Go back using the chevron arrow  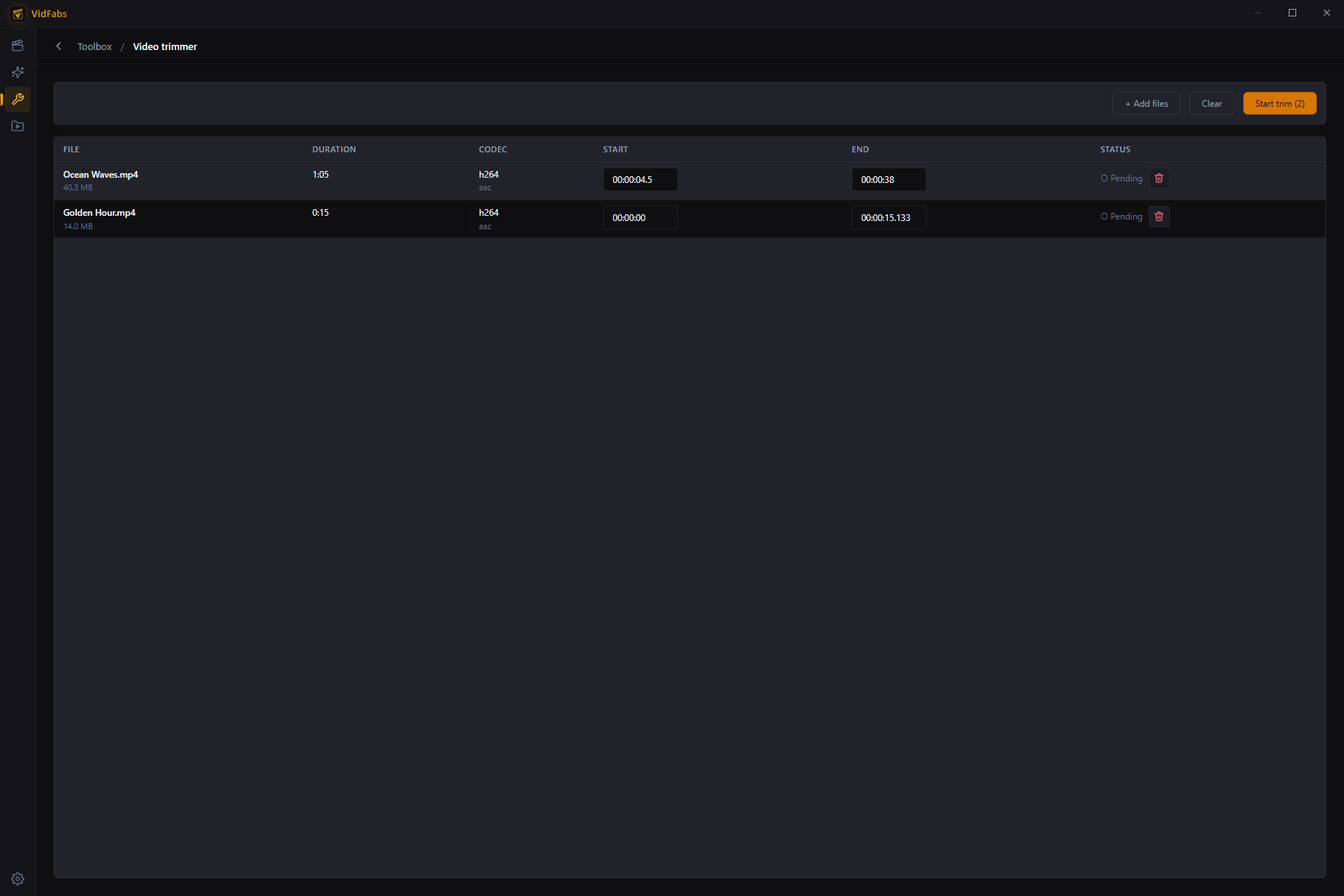tap(59, 46)
